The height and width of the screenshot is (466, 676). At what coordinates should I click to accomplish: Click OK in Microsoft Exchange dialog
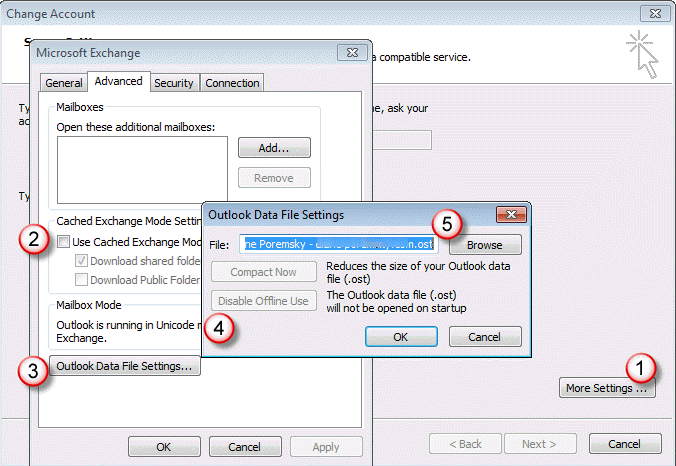(164, 447)
